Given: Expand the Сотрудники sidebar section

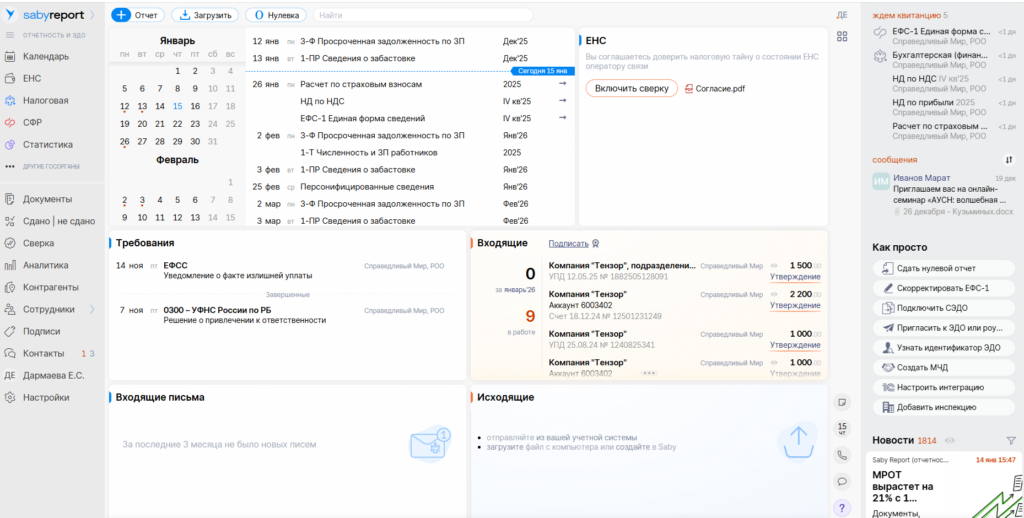Looking at the screenshot, I should pyautogui.click(x=92, y=309).
